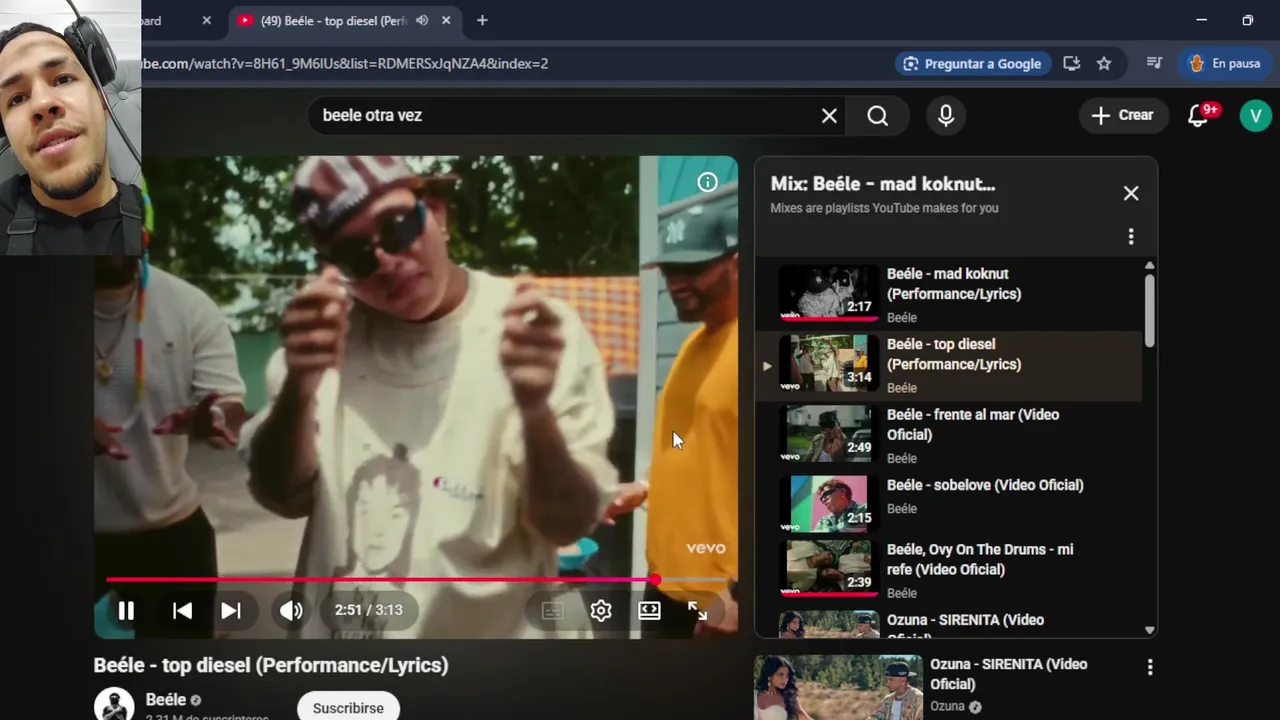
Task: Click the address bar URL
Action: tap(345, 63)
